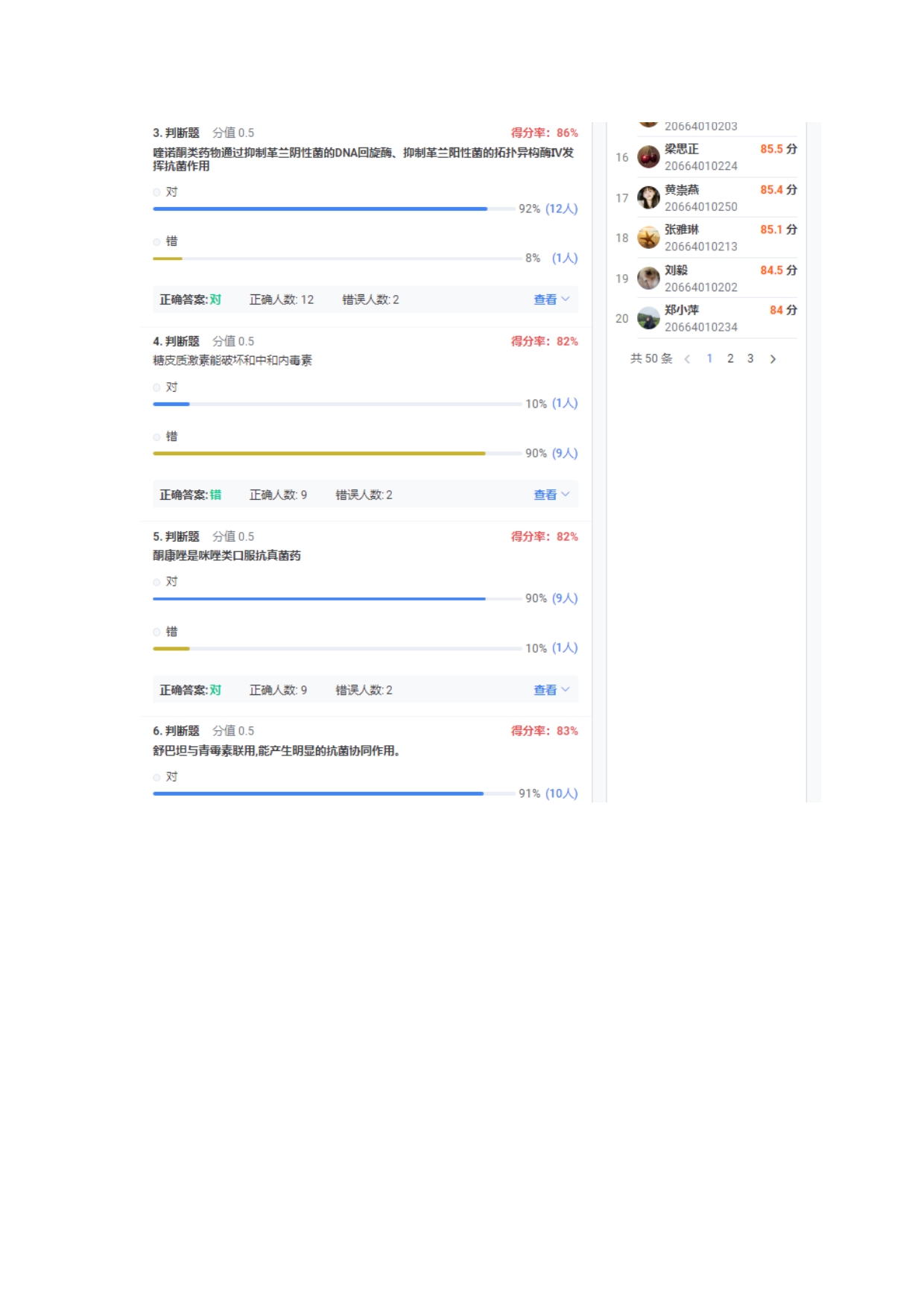Switch to ranking page 2

coord(730,358)
